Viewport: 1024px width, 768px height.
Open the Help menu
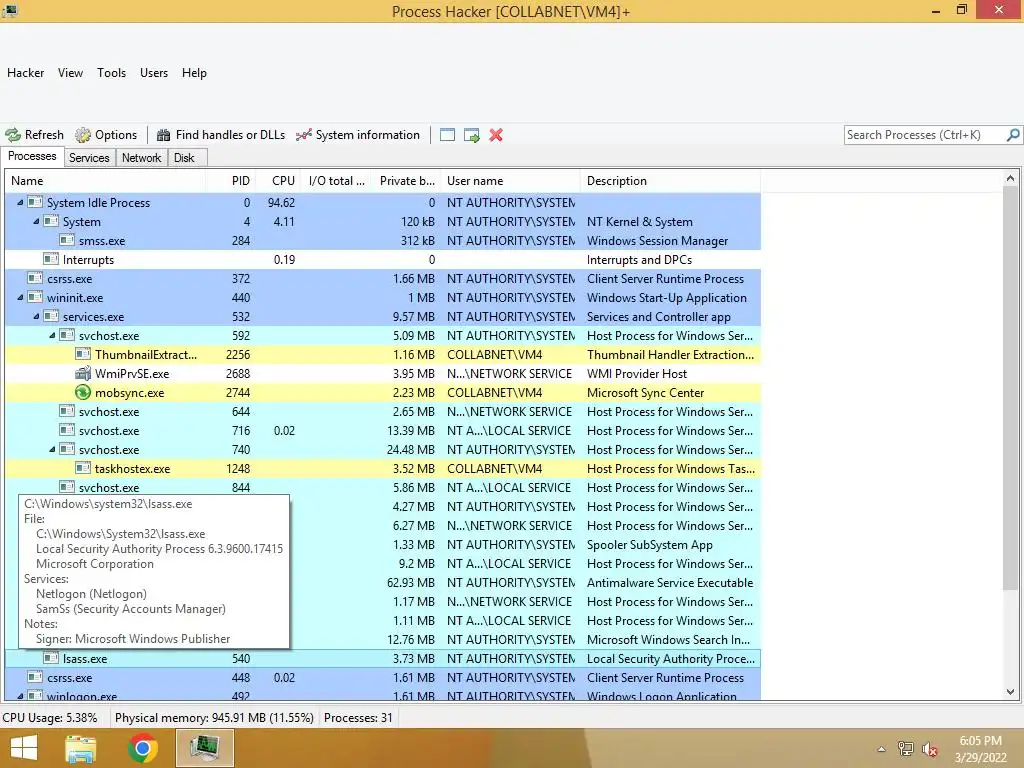click(194, 73)
